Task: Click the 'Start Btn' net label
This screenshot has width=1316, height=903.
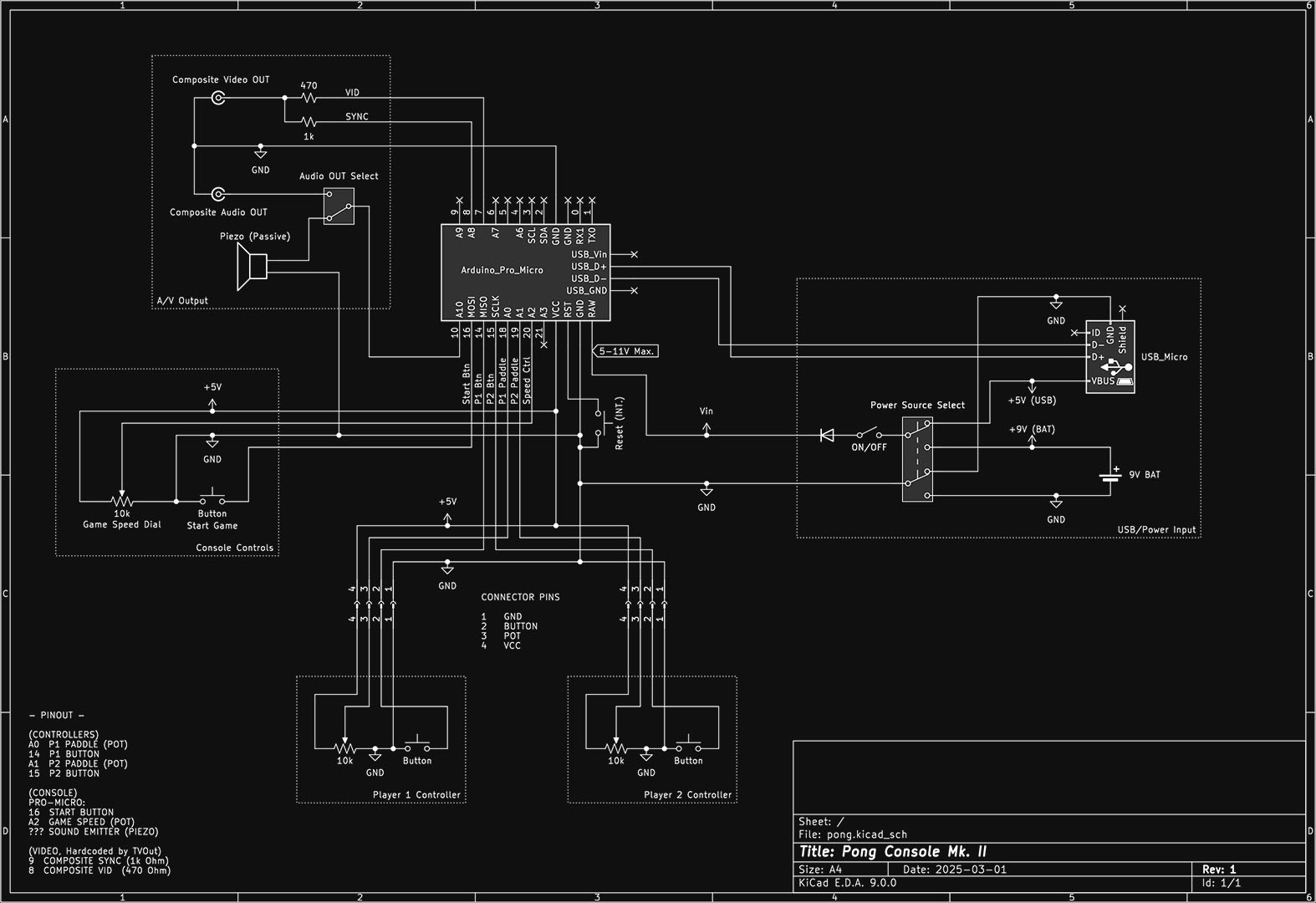Action: point(467,384)
